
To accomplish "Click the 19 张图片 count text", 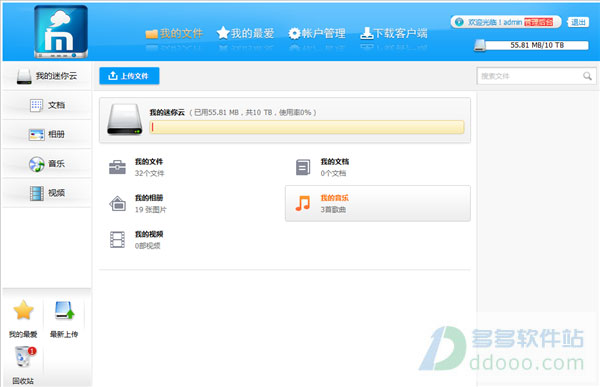I will click(x=151, y=210).
